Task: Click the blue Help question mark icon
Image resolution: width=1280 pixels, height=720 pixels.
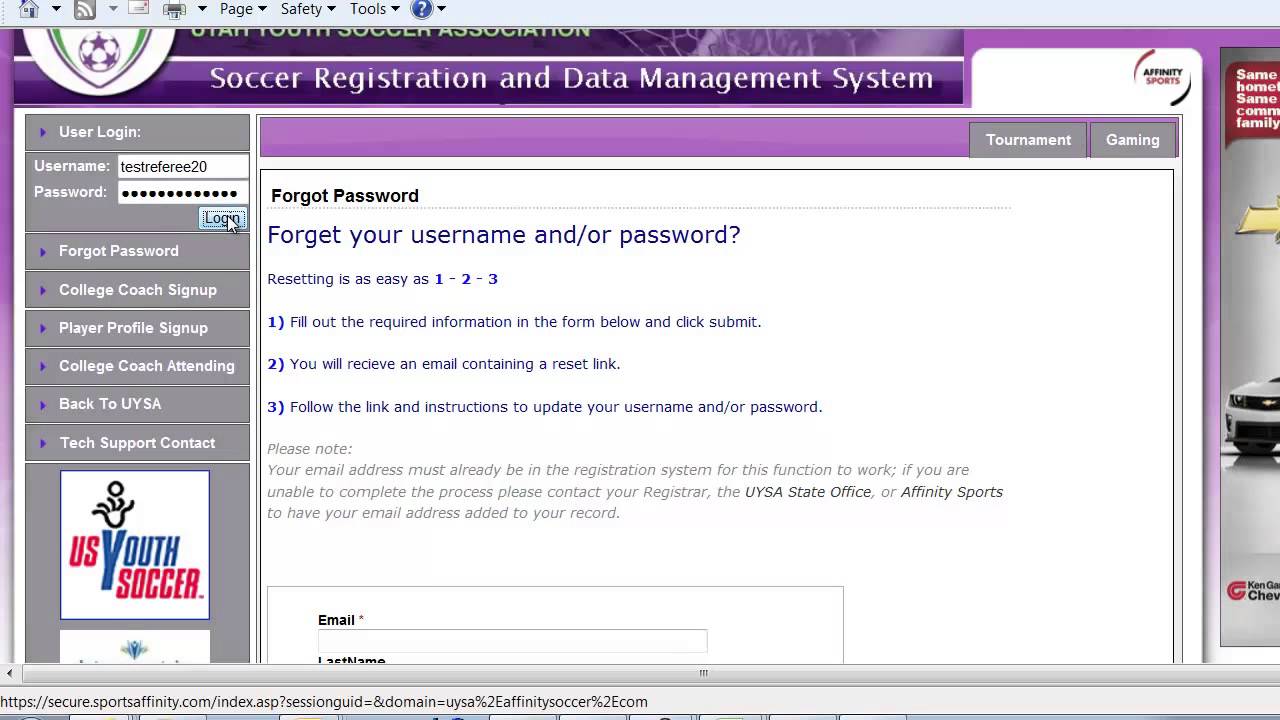Action: (x=422, y=9)
